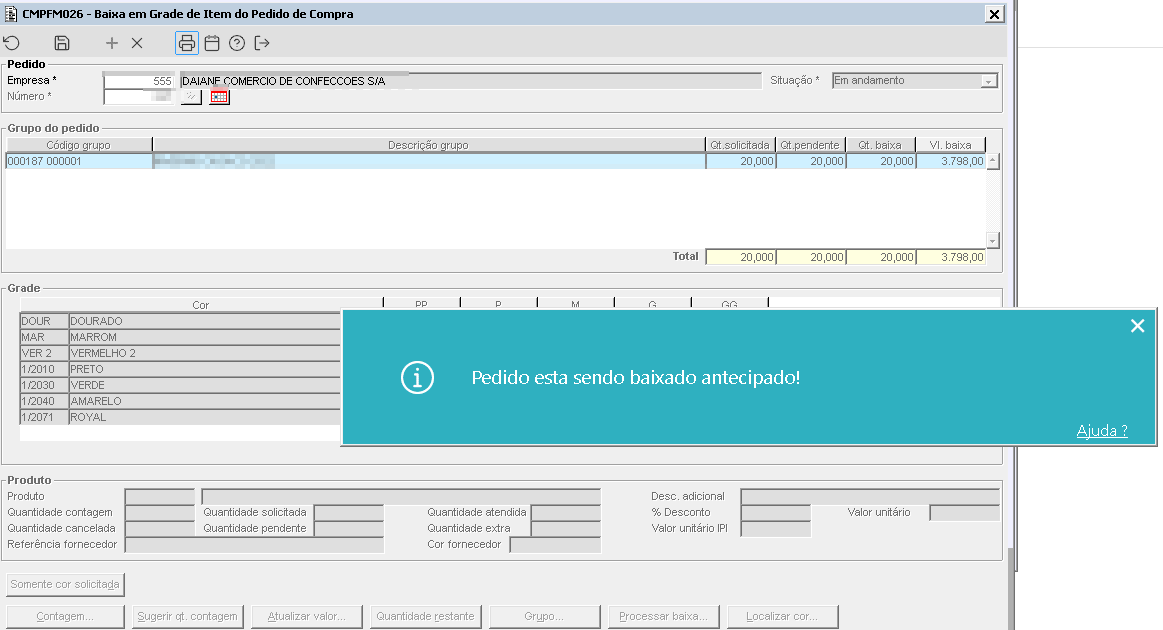Click the Quantidade pendente field
Screen dimensions: 1163x630
[x=349, y=528]
